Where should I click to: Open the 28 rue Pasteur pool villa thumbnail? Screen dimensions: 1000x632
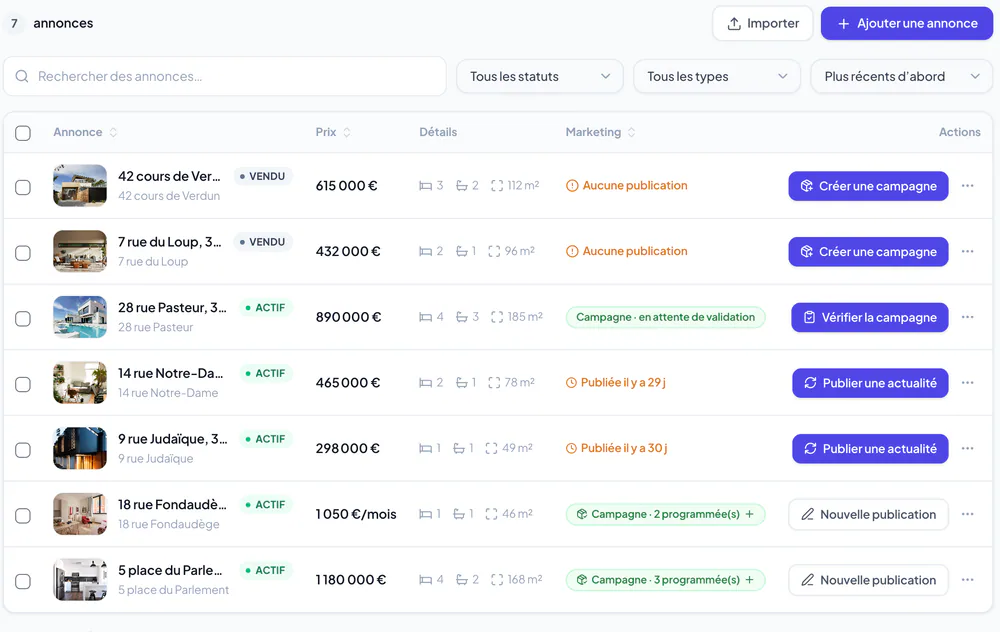(x=80, y=317)
